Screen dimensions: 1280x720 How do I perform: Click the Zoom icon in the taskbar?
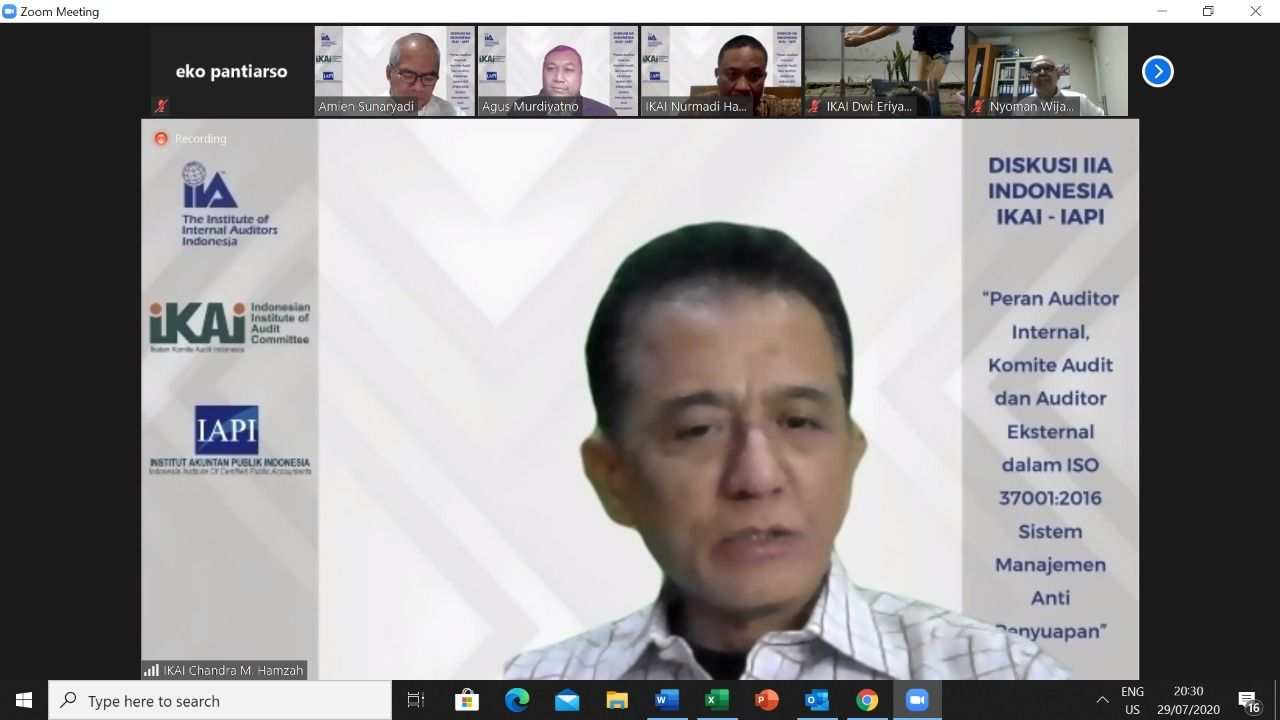pos(917,700)
